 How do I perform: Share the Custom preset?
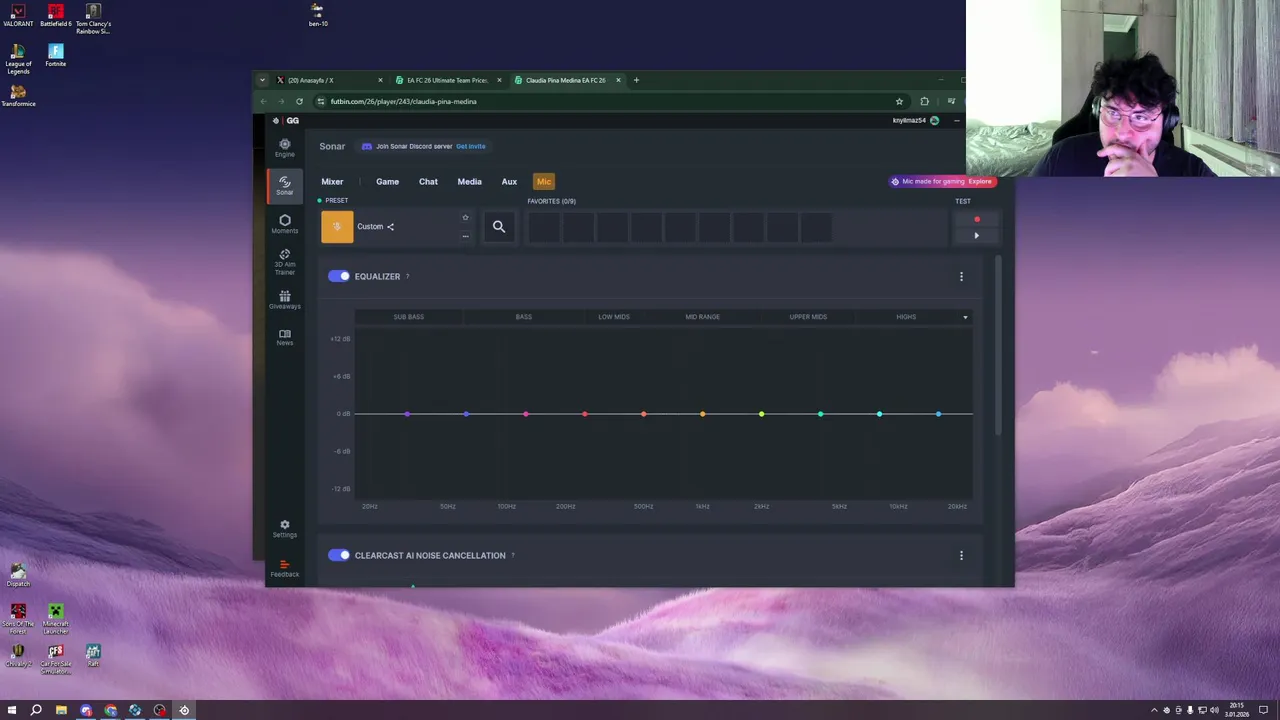coord(390,227)
